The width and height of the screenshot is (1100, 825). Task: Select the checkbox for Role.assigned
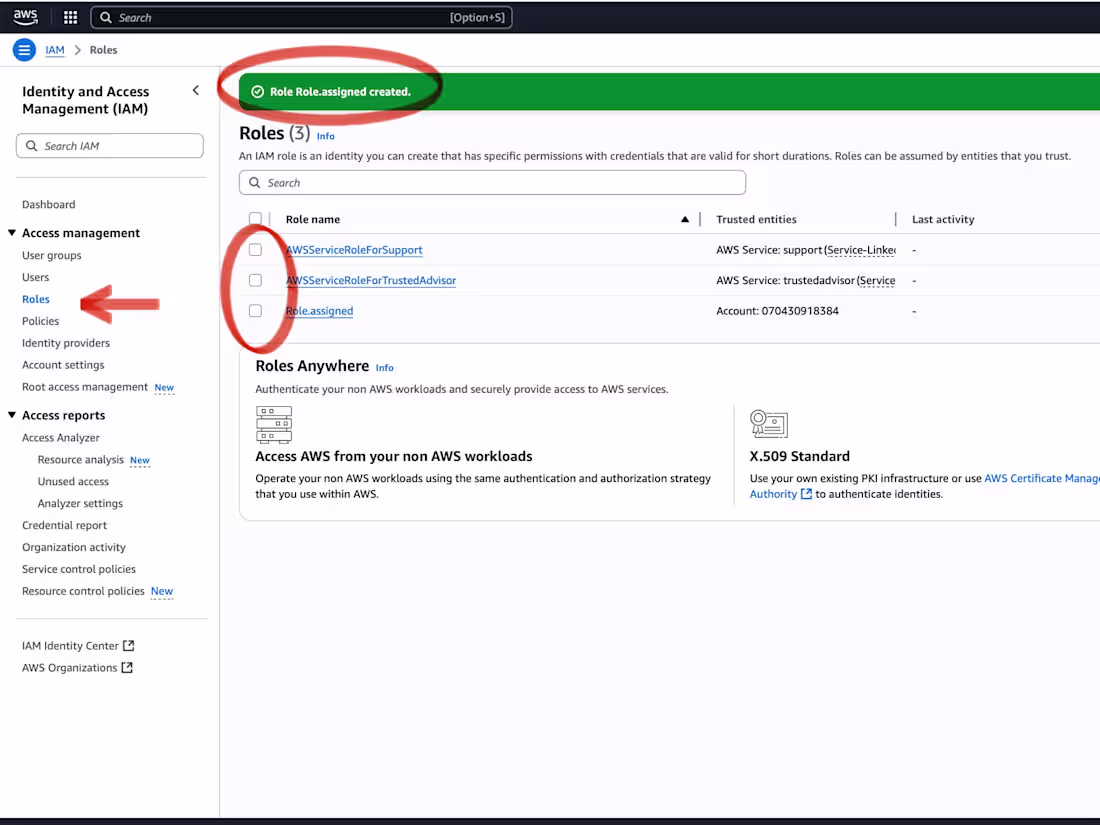[x=255, y=310]
